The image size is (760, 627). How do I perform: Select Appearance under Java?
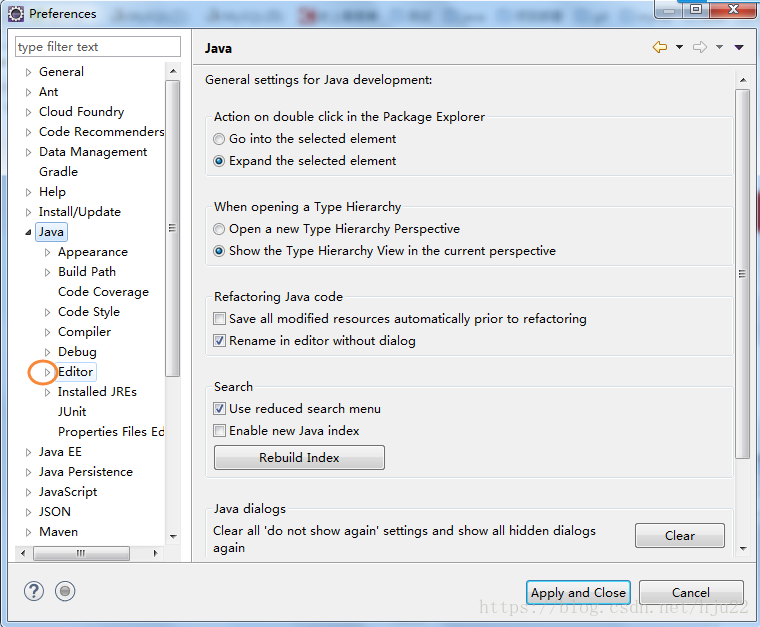[x=93, y=252]
